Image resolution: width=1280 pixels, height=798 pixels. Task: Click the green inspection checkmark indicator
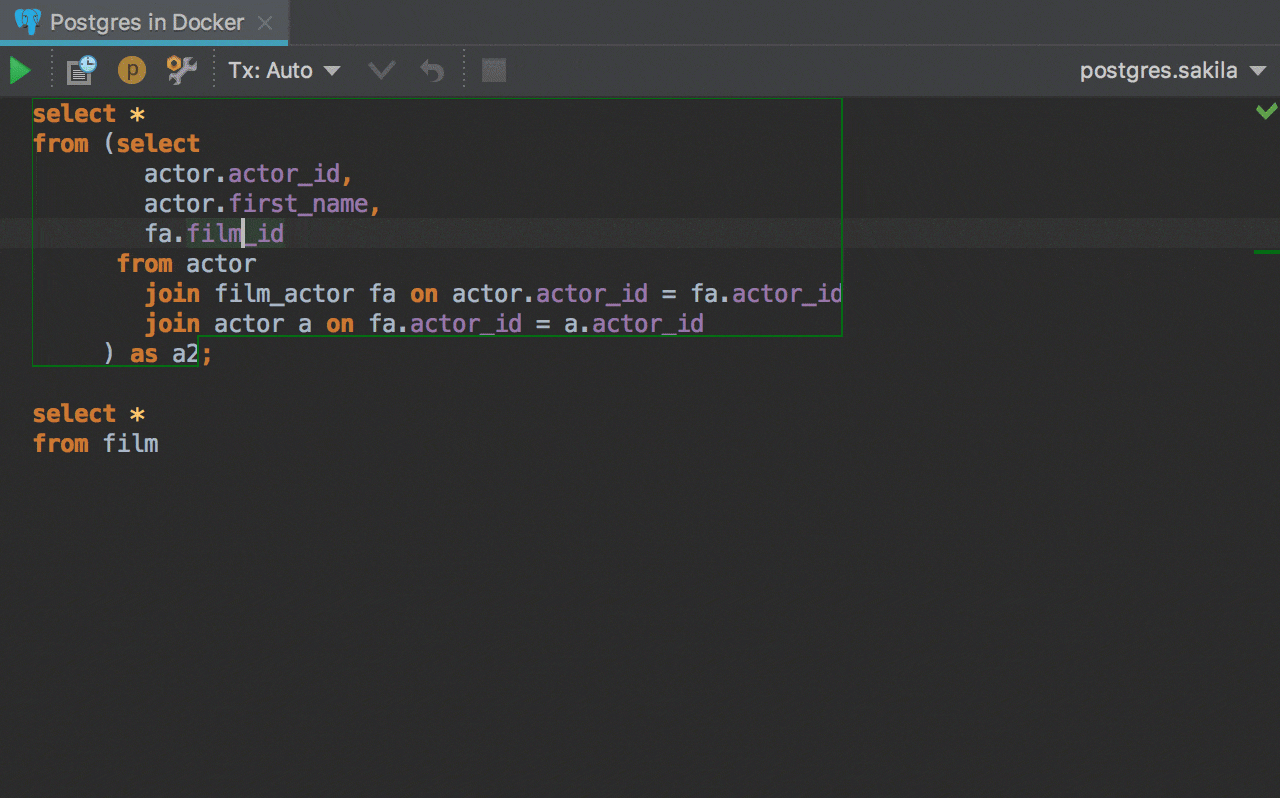pyautogui.click(x=1266, y=111)
